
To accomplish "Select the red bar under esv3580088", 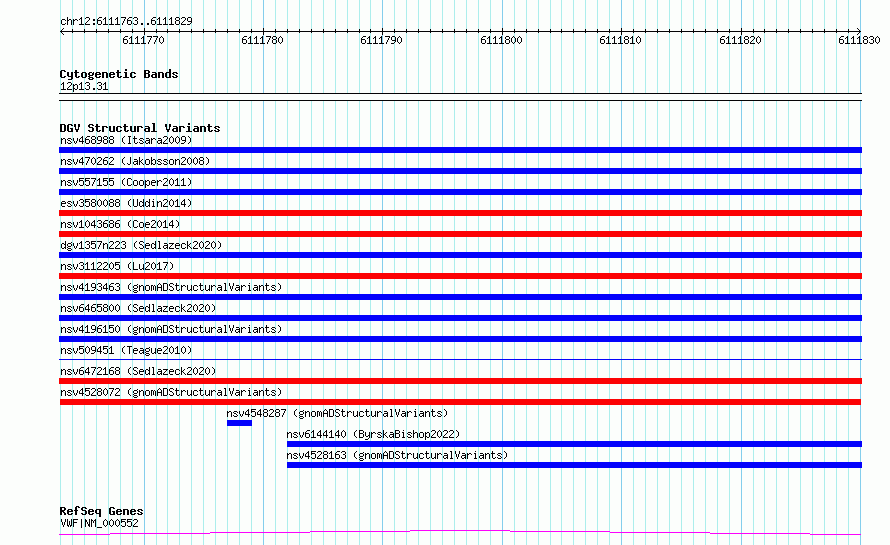I will [460, 213].
